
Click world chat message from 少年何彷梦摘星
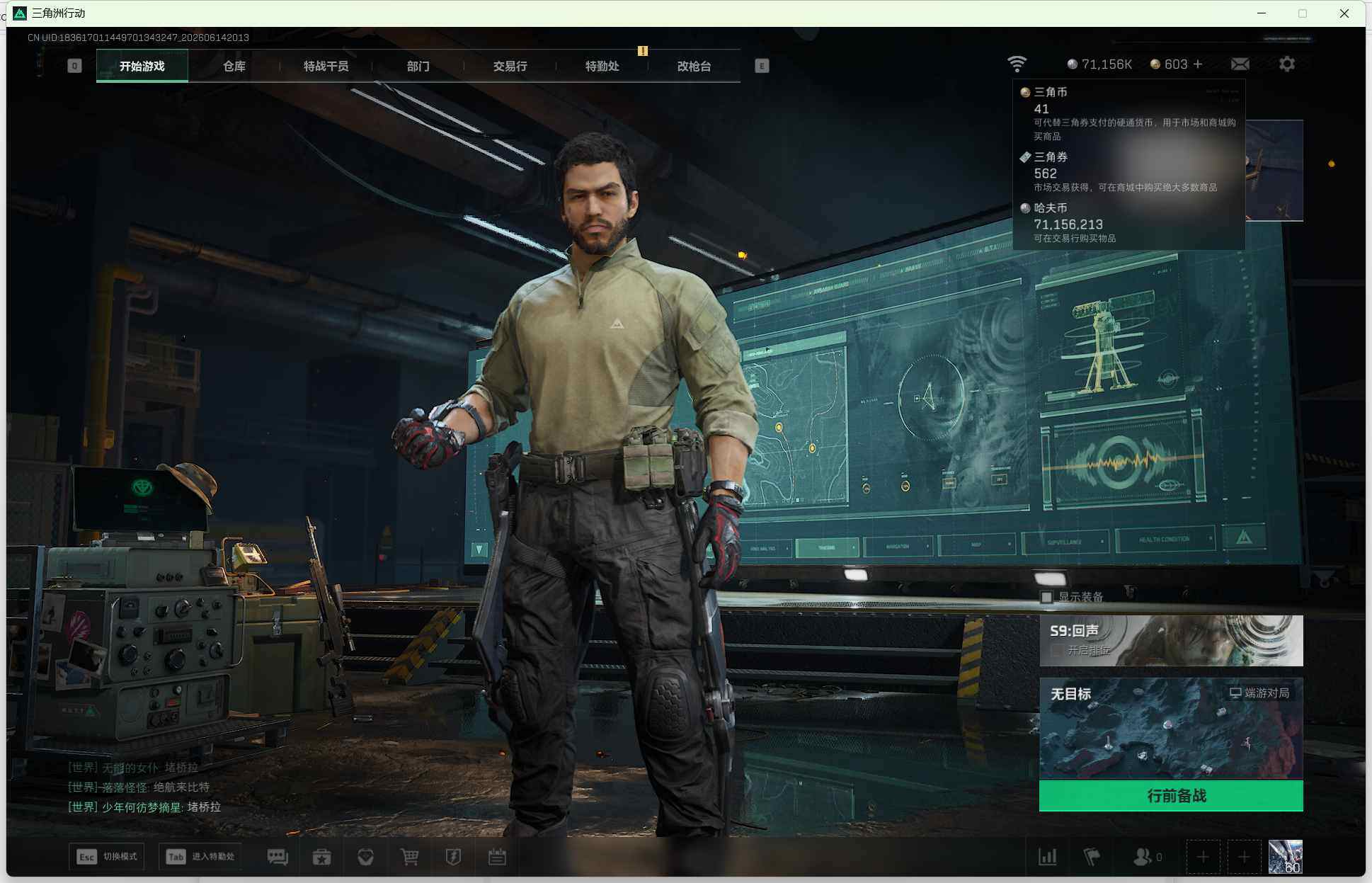coord(144,807)
